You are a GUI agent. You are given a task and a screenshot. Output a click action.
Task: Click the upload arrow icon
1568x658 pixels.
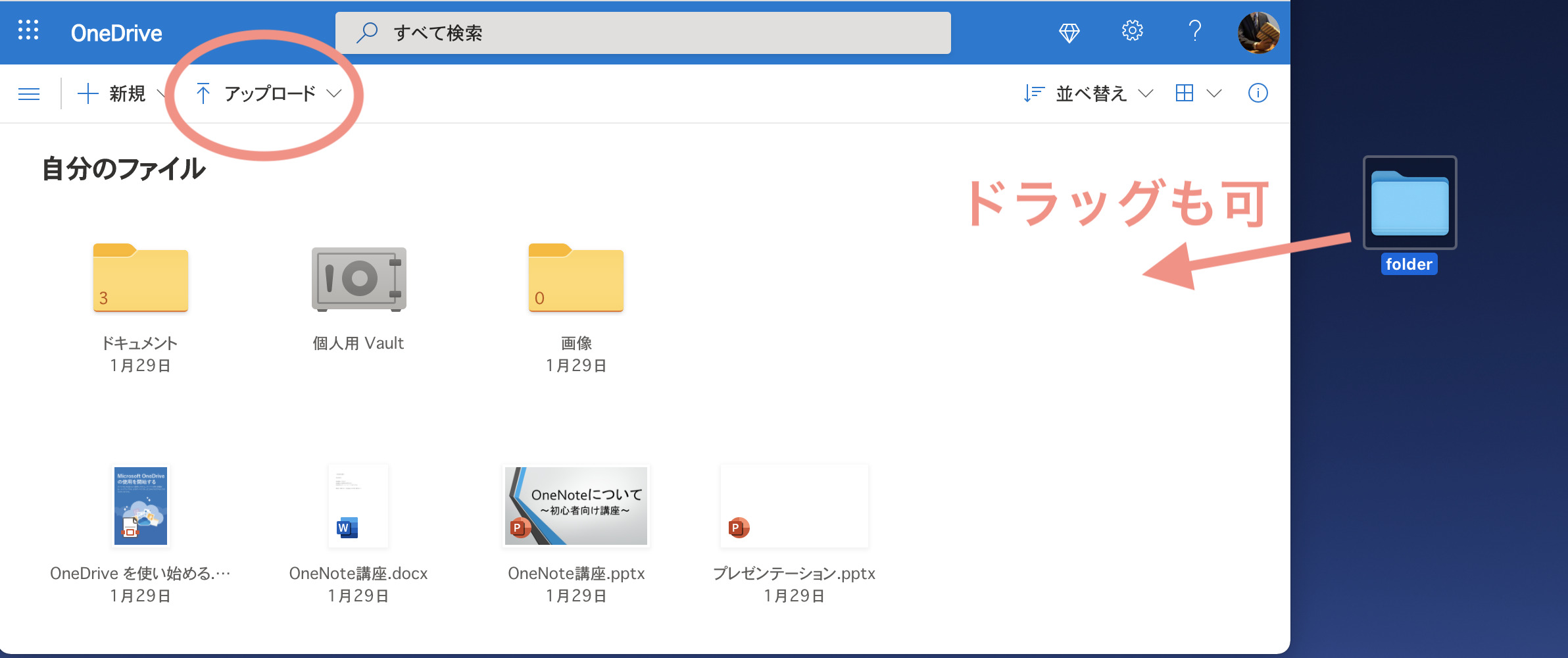coord(203,94)
